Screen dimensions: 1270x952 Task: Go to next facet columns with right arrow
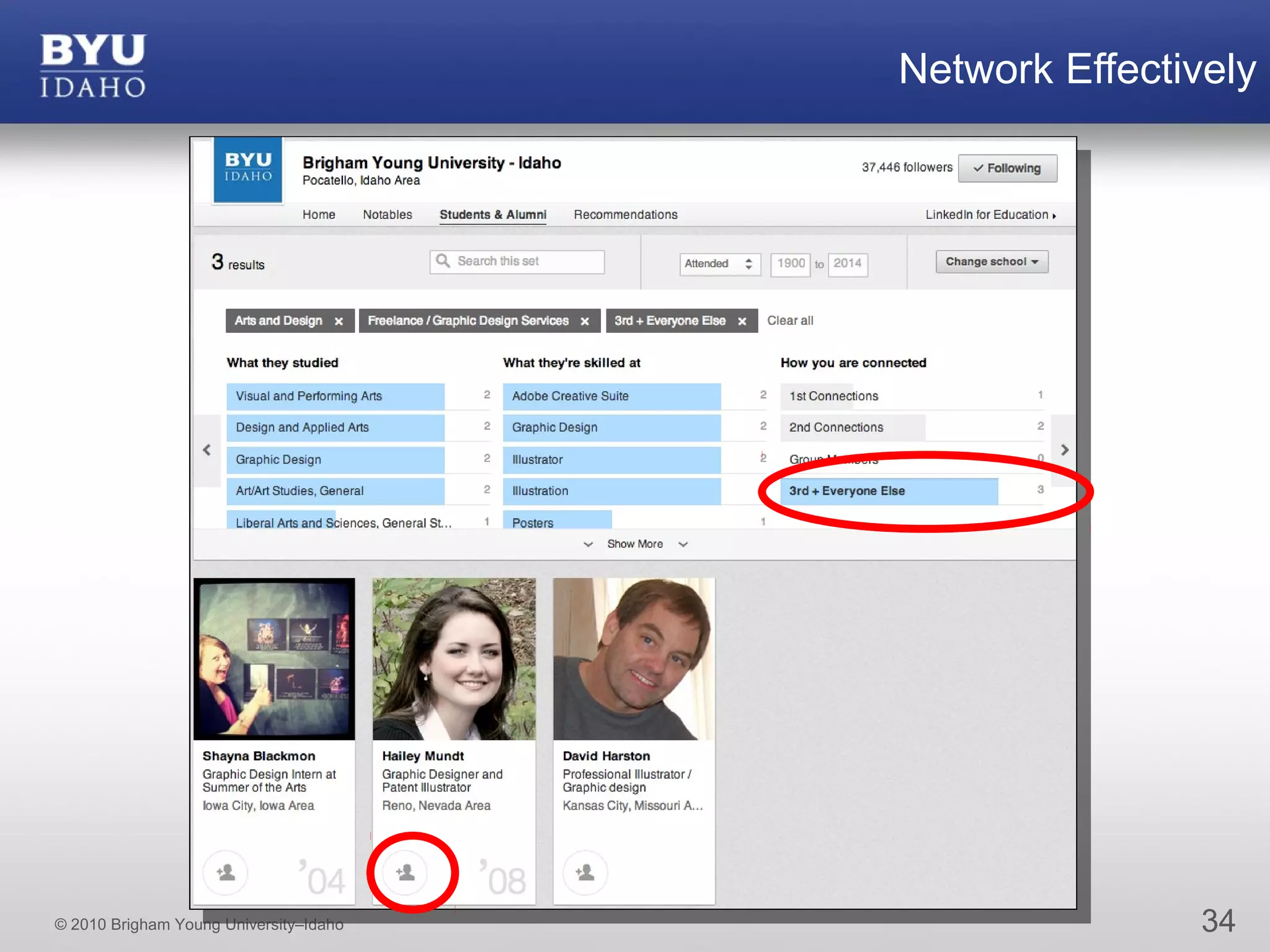(x=1064, y=450)
